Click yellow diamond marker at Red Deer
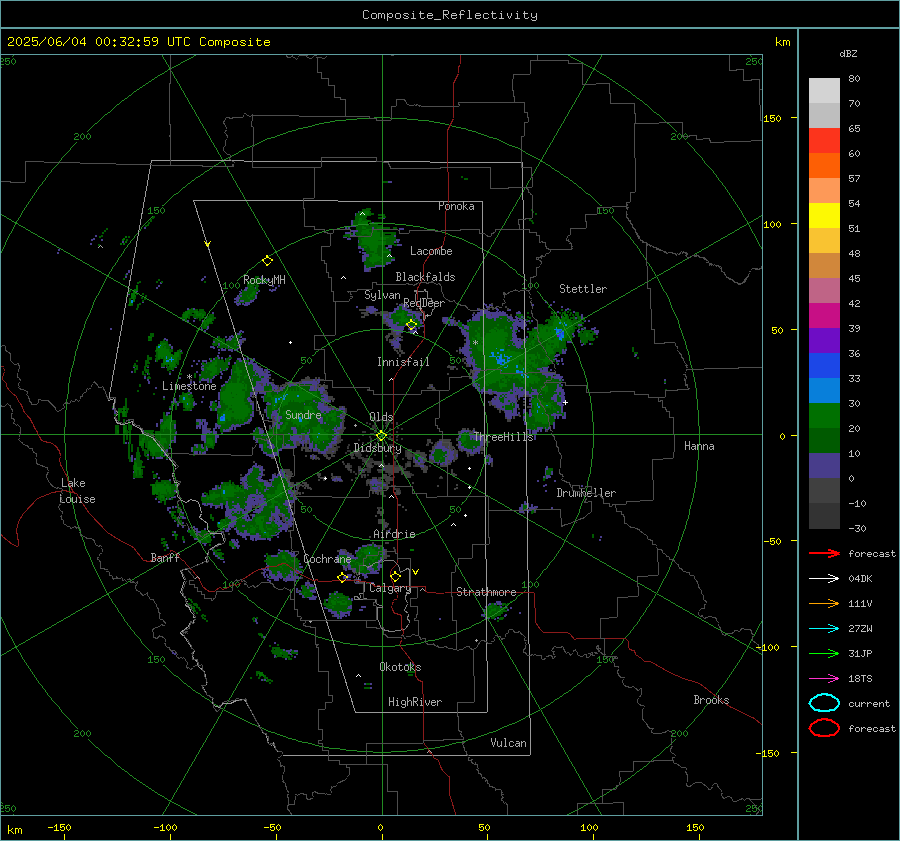This screenshot has width=900, height=841. tap(411, 325)
